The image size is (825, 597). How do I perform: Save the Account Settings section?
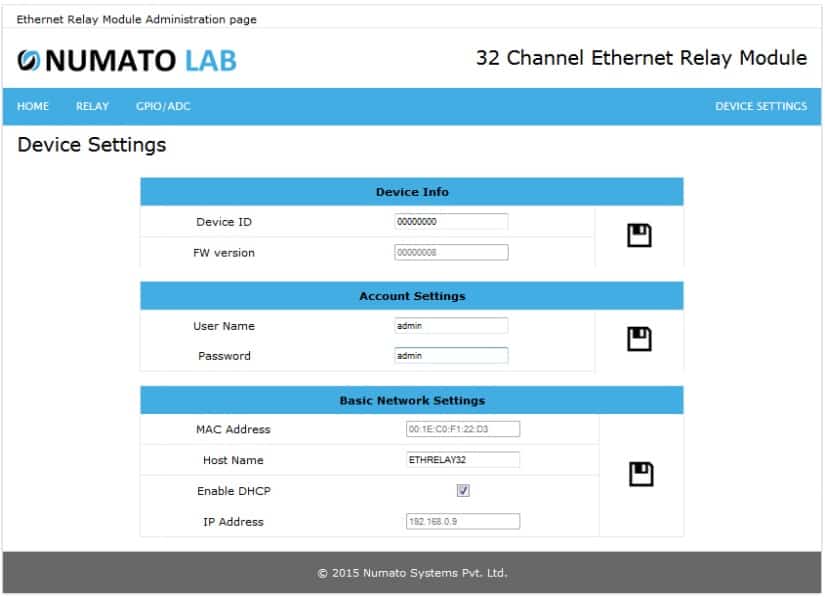(x=639, y=340)
